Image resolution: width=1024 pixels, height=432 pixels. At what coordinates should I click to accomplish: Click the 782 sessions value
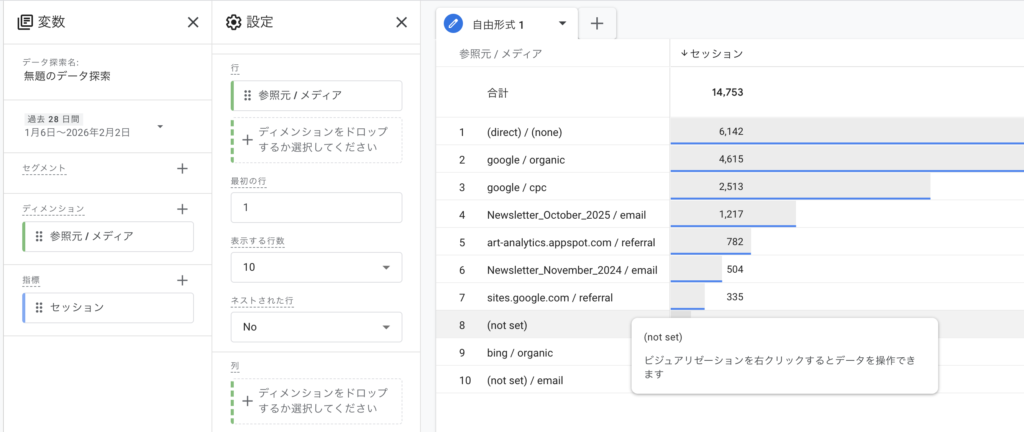pos(735,243)
